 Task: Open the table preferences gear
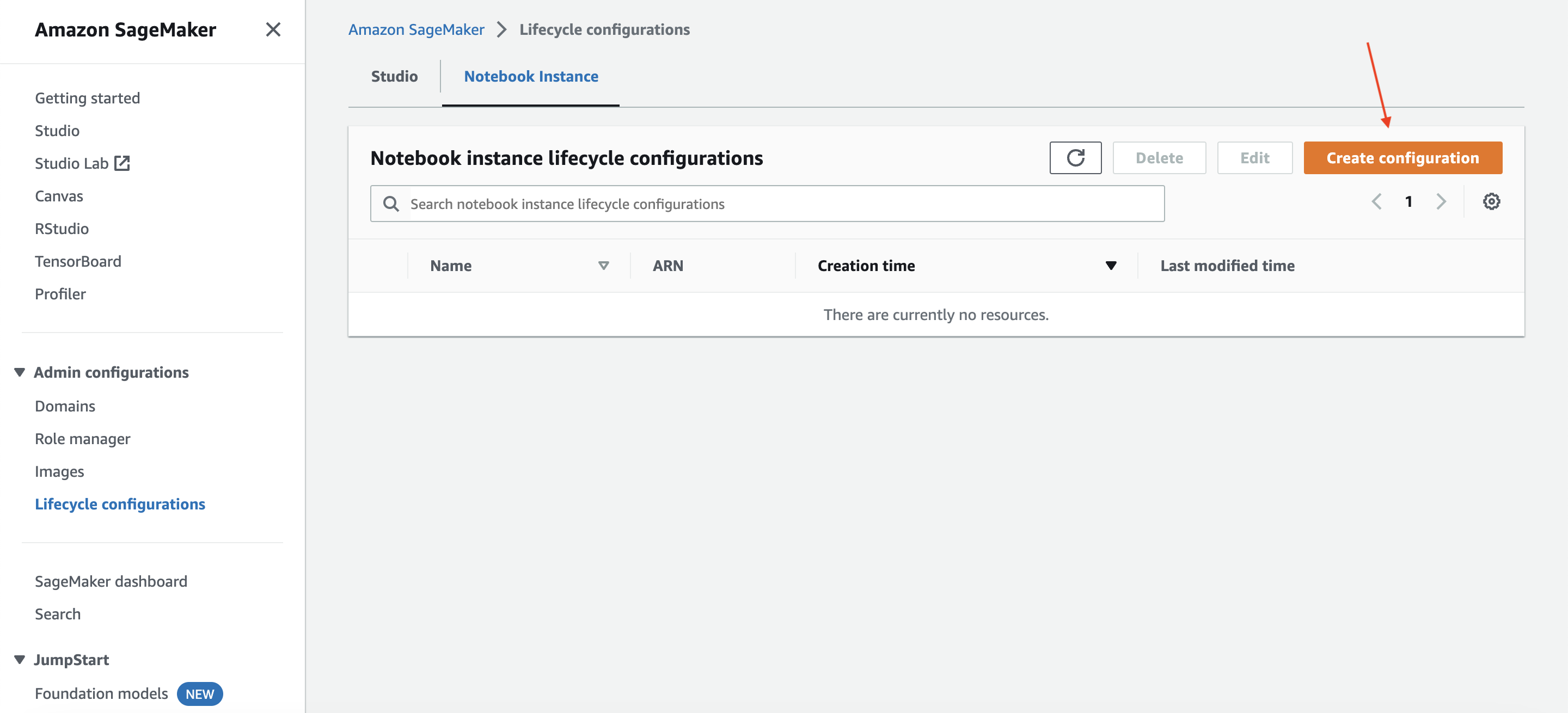(x=1491, y=201)
